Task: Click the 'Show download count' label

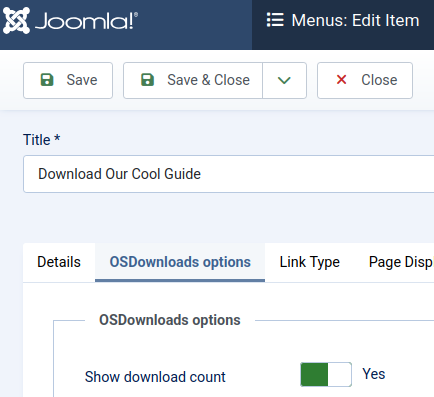Action: pos(155,377)
